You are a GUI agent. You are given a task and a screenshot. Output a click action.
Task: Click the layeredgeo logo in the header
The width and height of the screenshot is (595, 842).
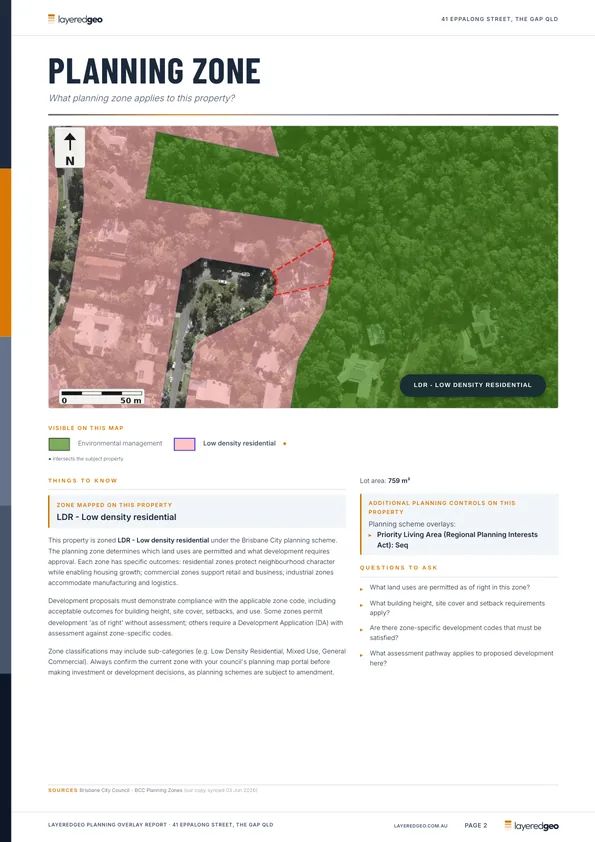click(75, 19)
